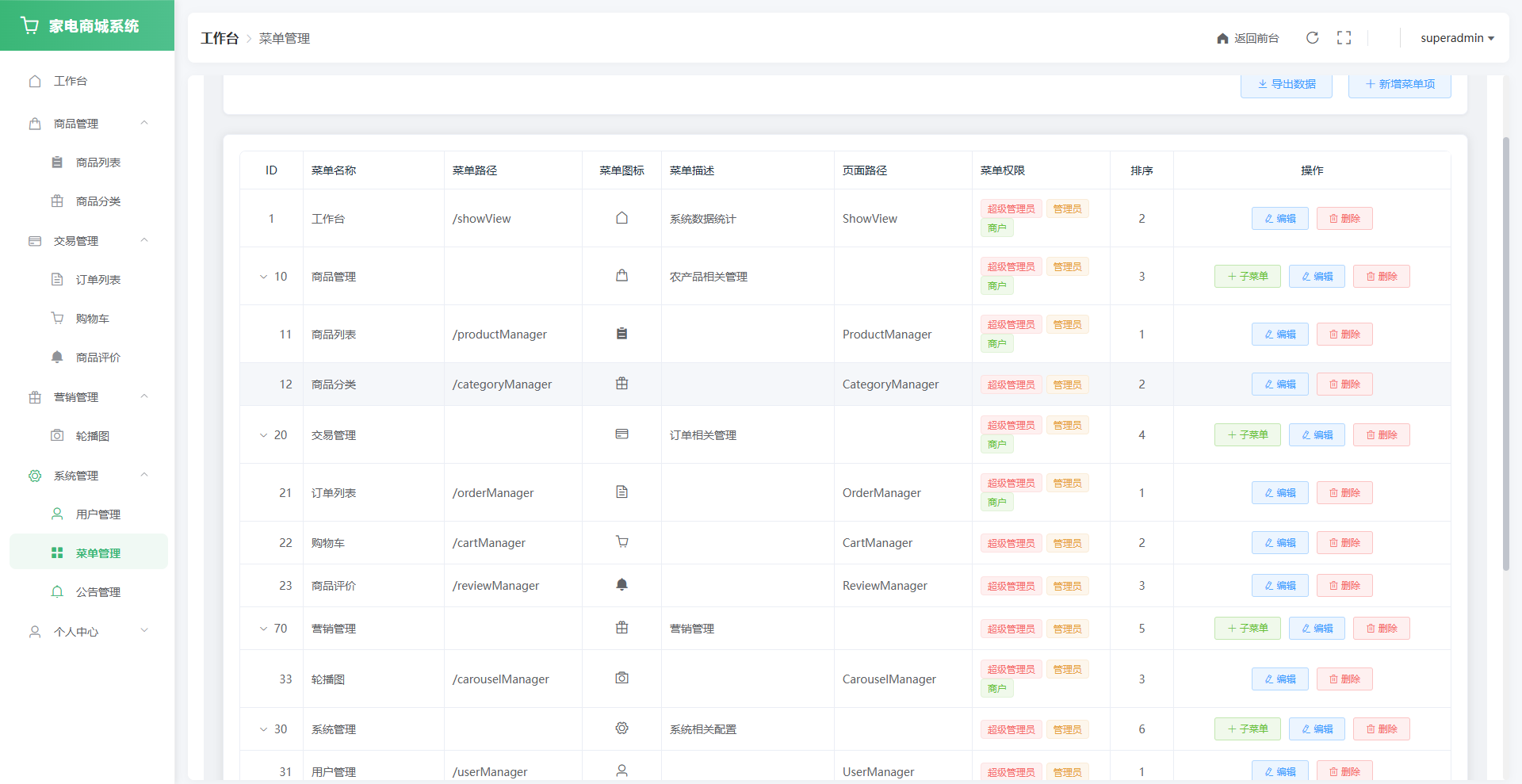Open the superadmin user dropdown
The image size is (1522, 784).
[x=1456, y=38]
